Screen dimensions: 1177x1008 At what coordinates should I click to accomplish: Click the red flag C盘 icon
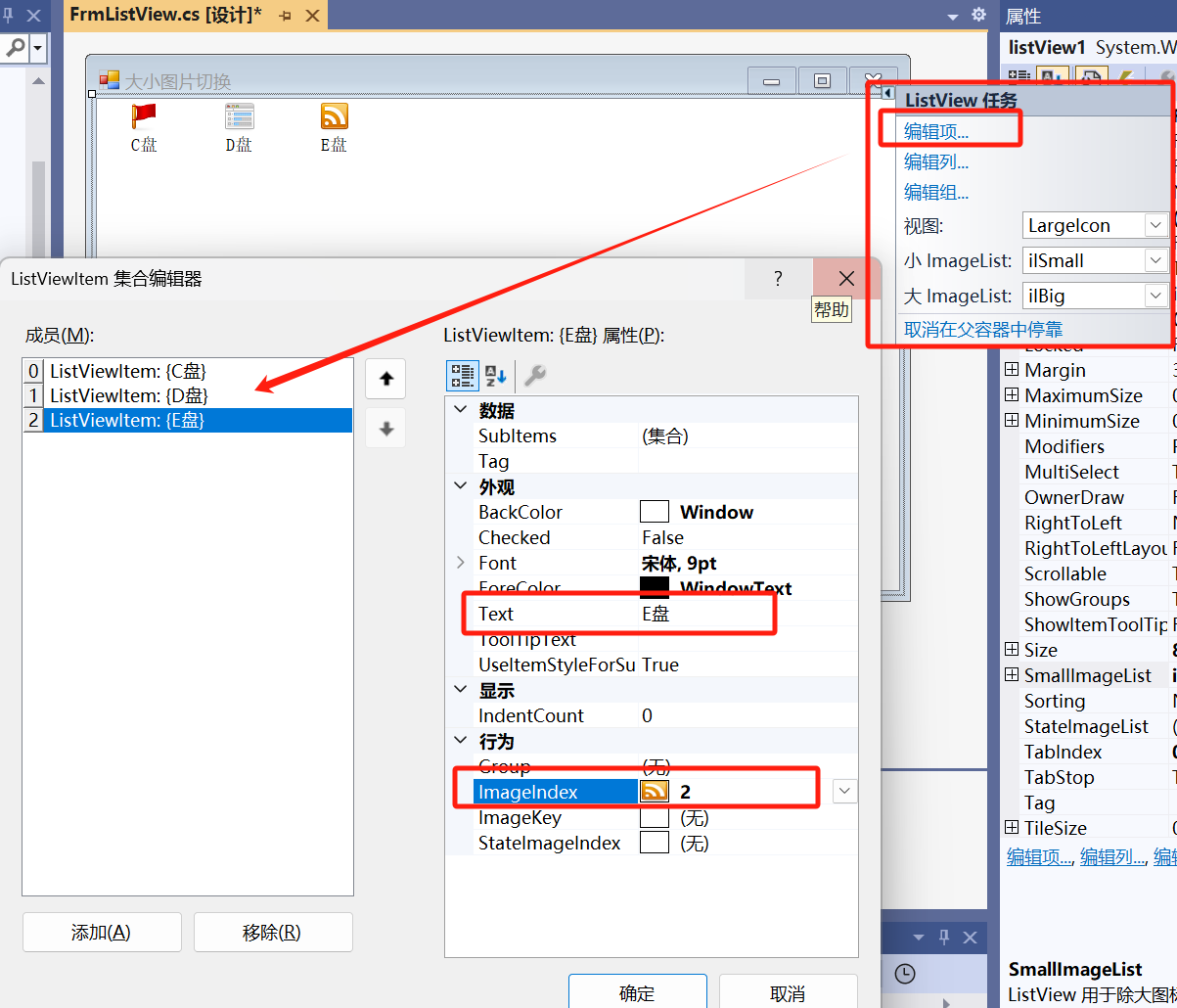tap(144, 116)
